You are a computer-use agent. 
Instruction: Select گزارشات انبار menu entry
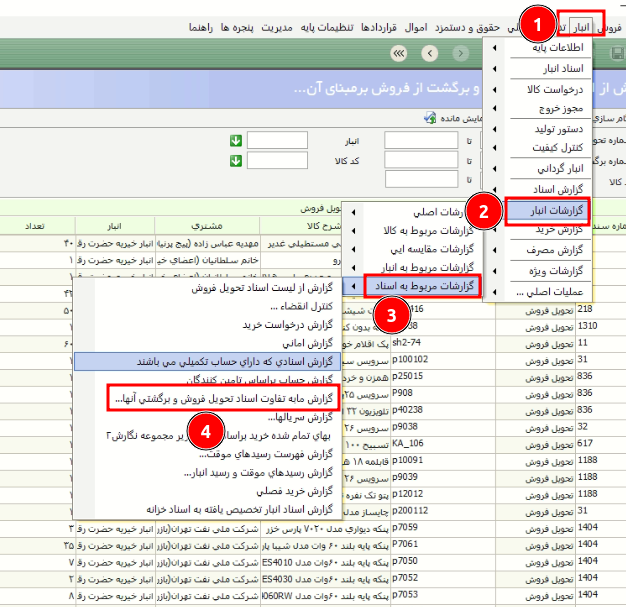pos(547,210)
